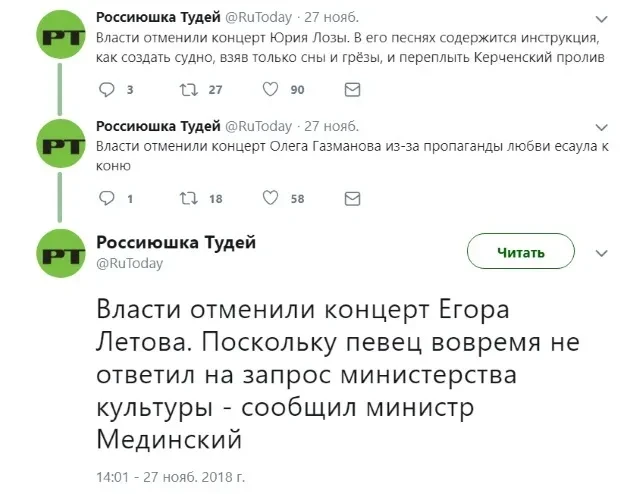This screenshot has height=494, width=640.
Task: Reply to the Yuri Loza concert tweet
Action: pos(108,90)
